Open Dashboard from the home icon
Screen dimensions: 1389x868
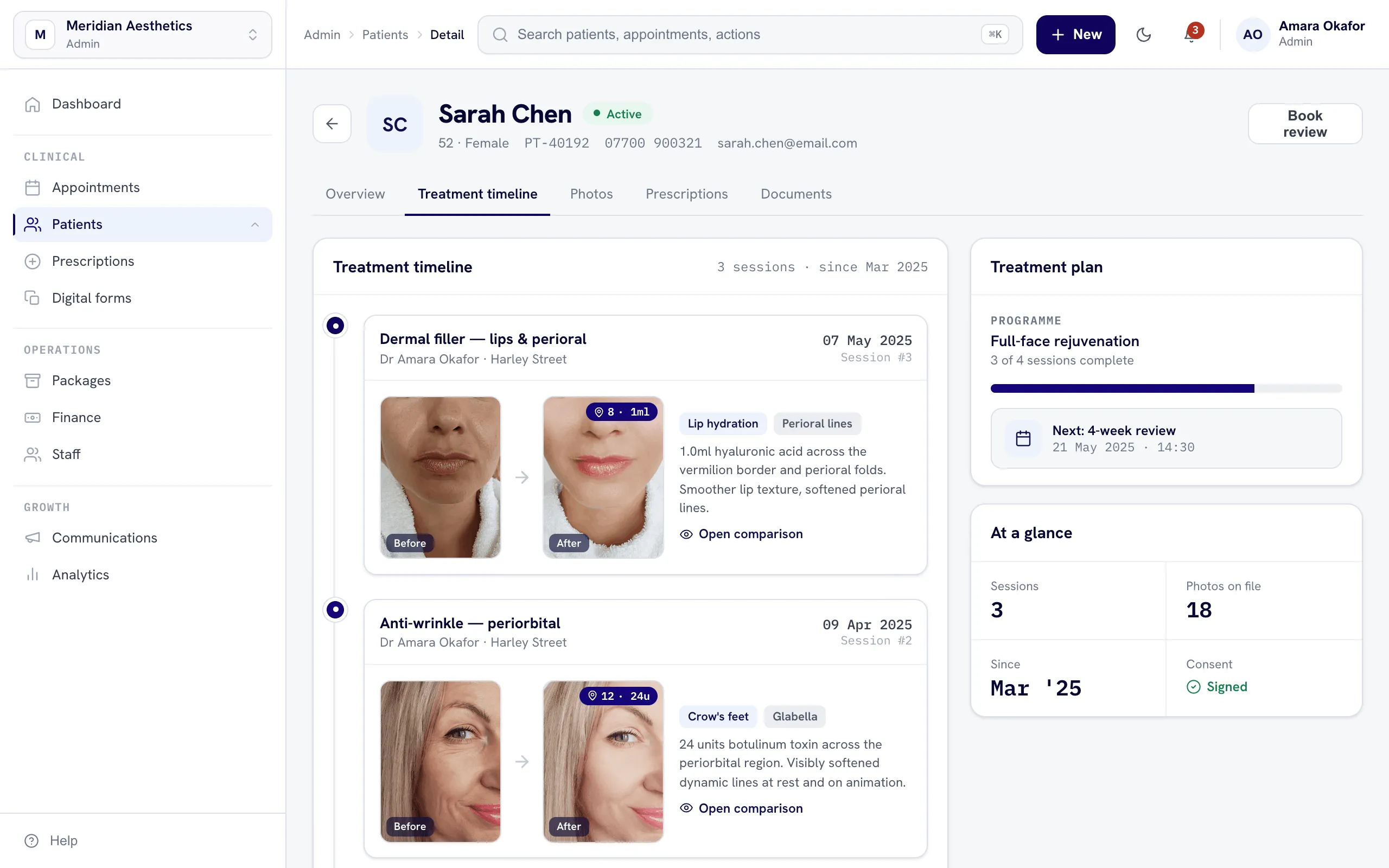33,104
